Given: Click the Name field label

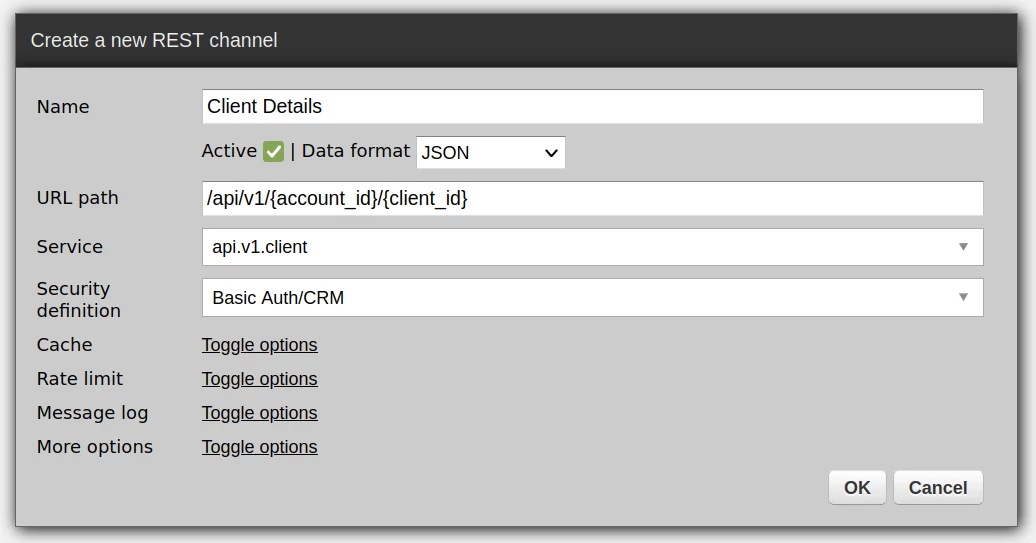Looking at the screenshot, I should click(x=63, y=107).
